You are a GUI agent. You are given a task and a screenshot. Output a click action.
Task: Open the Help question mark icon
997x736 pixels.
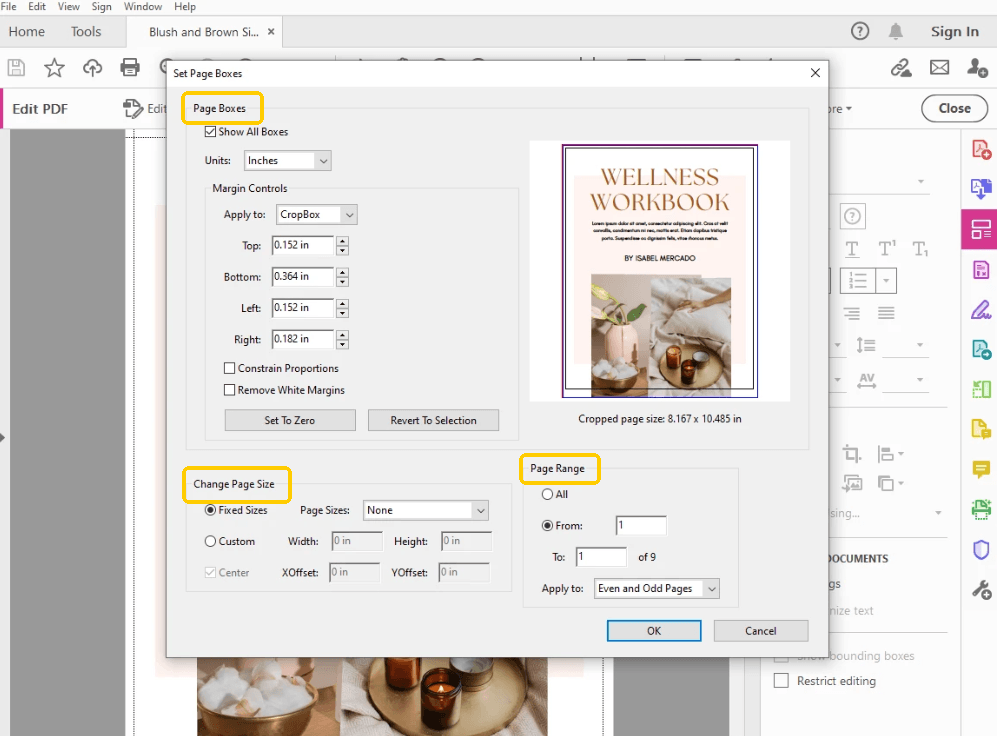(860, 31)
